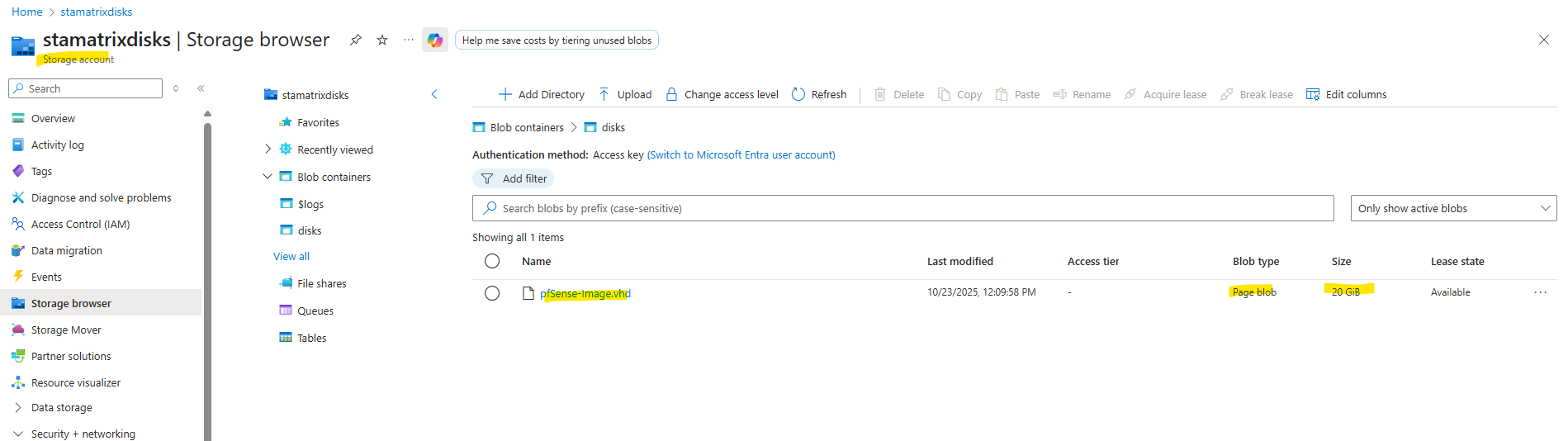The height and width of the screenshot is (441, 1568).
Task: Expand the Data storage section
Action: click(18, 407)
